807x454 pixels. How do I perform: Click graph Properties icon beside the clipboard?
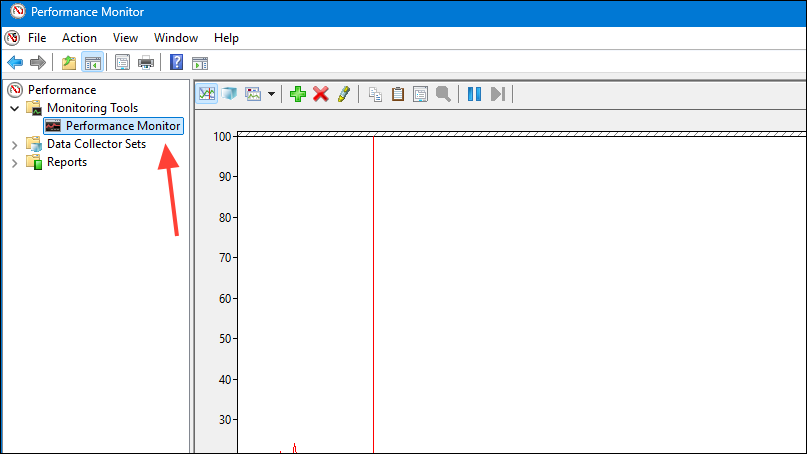tap(420, 94)
